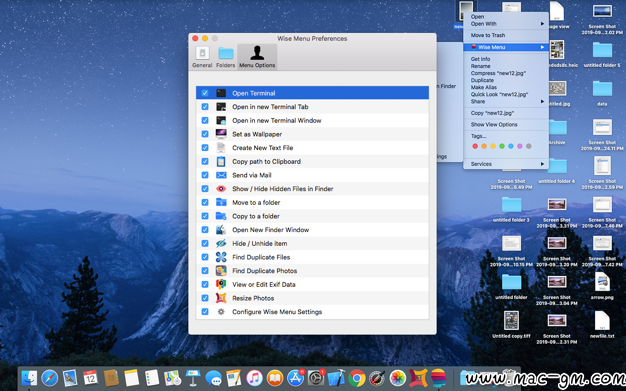626x391 pixels.
Task: Uncheck the Open Terminal checkbox
Action: coord(205,93)
